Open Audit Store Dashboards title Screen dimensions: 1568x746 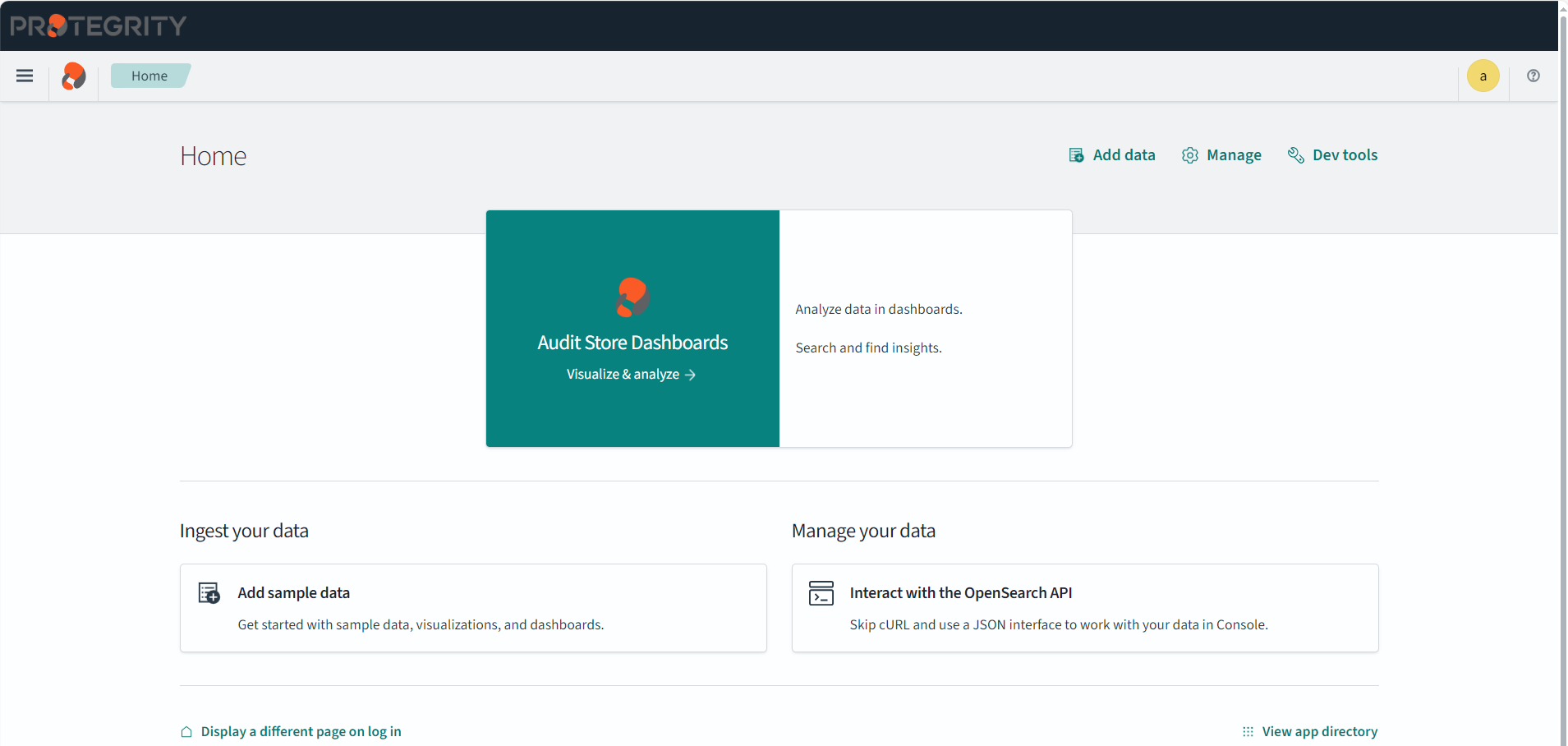tap(632, 343)
